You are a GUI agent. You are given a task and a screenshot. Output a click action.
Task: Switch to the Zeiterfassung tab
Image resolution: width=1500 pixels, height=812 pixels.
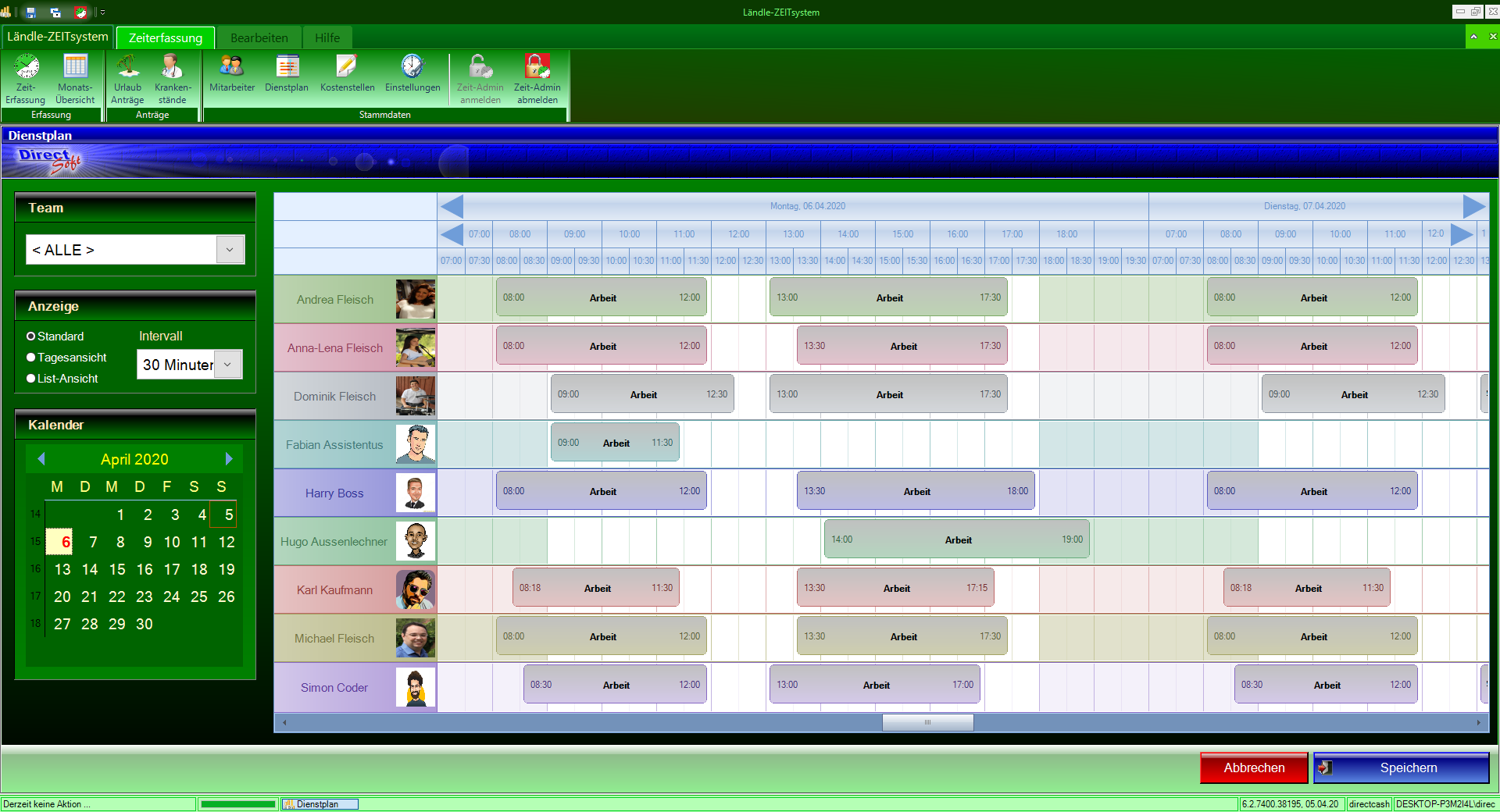tap(166, 37)
